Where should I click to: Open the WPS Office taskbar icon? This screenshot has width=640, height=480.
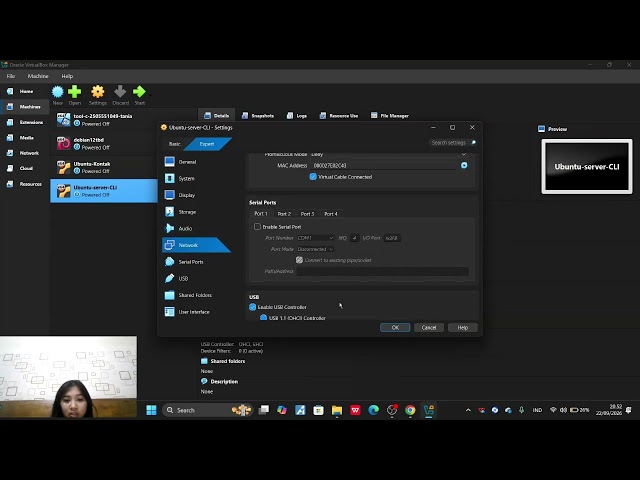(355, 410)
